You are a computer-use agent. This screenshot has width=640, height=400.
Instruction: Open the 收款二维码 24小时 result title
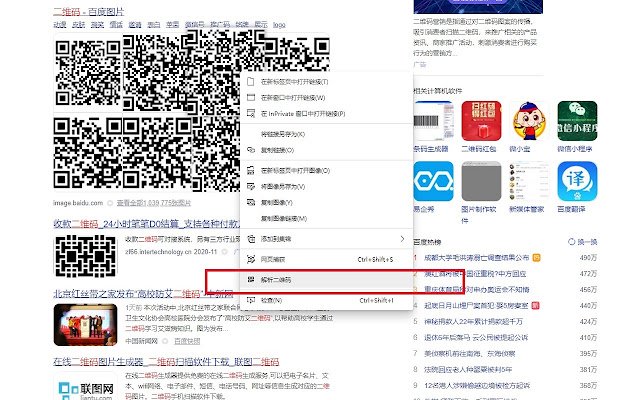[147, 224]
